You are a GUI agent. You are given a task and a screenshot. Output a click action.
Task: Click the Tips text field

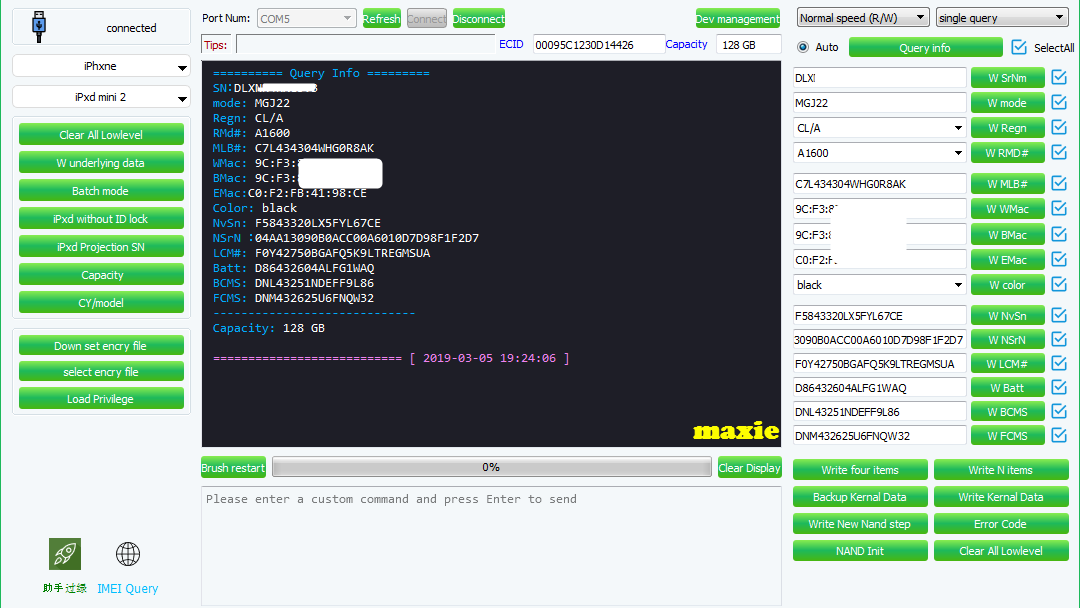(365, 45)
